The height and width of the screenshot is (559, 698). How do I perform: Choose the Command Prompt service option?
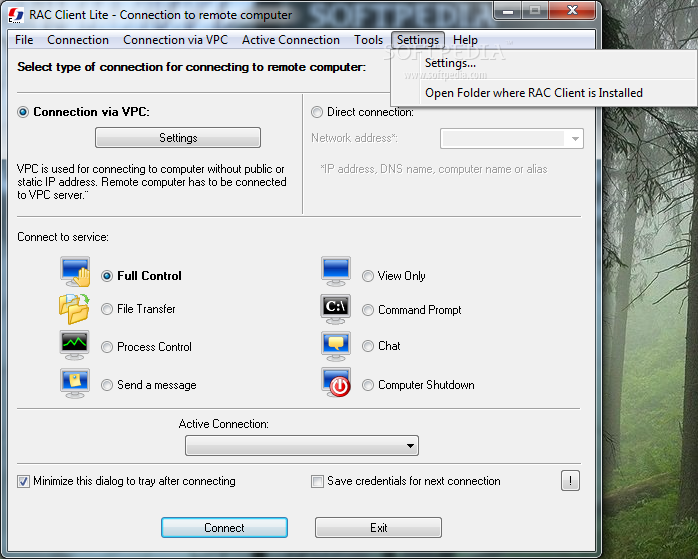[x=368, y=310]
